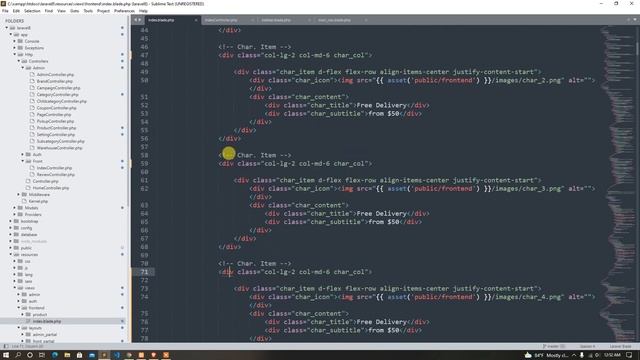Collapse the frontend folder

(x=19, y=308)
